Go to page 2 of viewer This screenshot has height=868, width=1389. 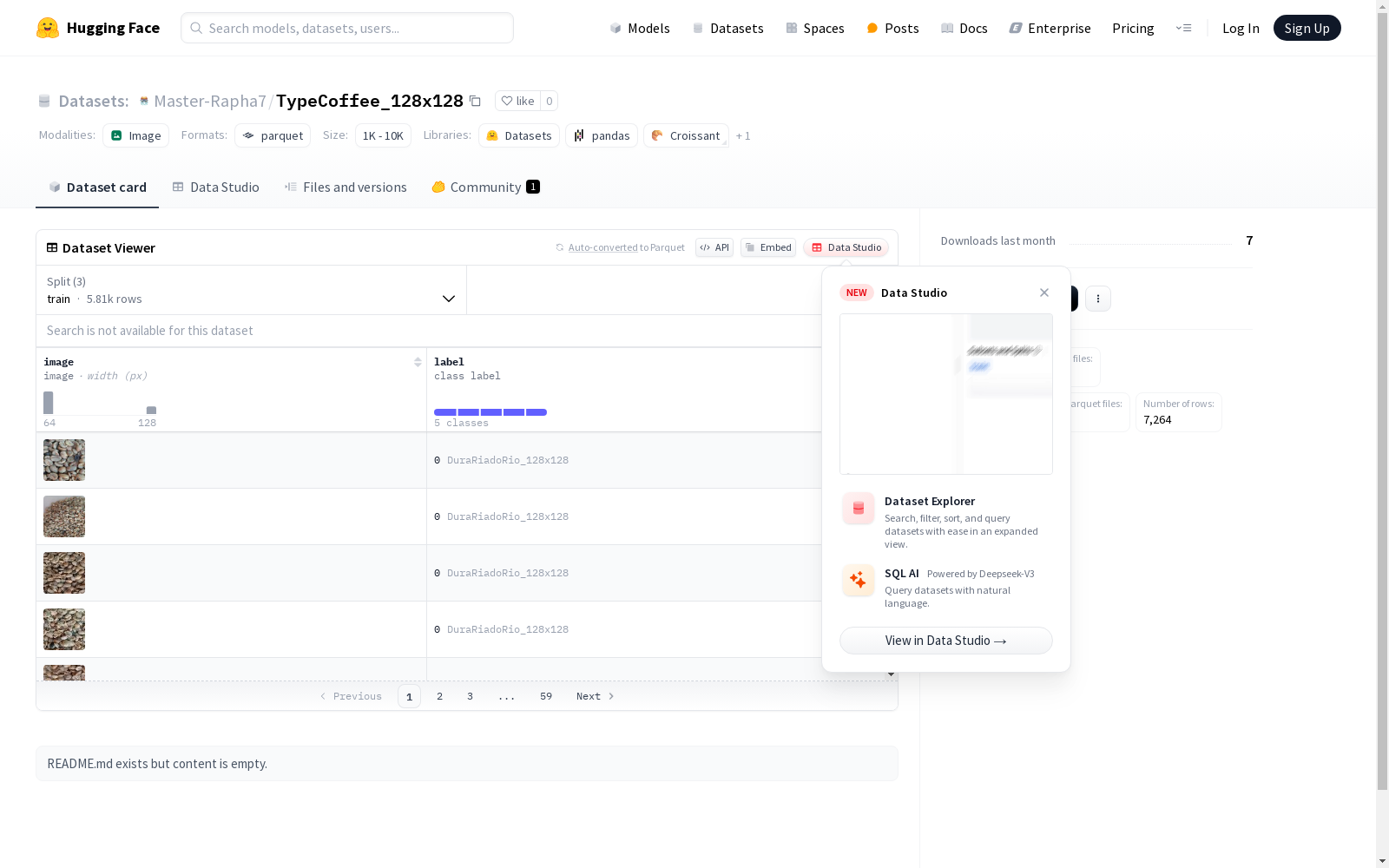pyautogui.click(x=440, y=696)
